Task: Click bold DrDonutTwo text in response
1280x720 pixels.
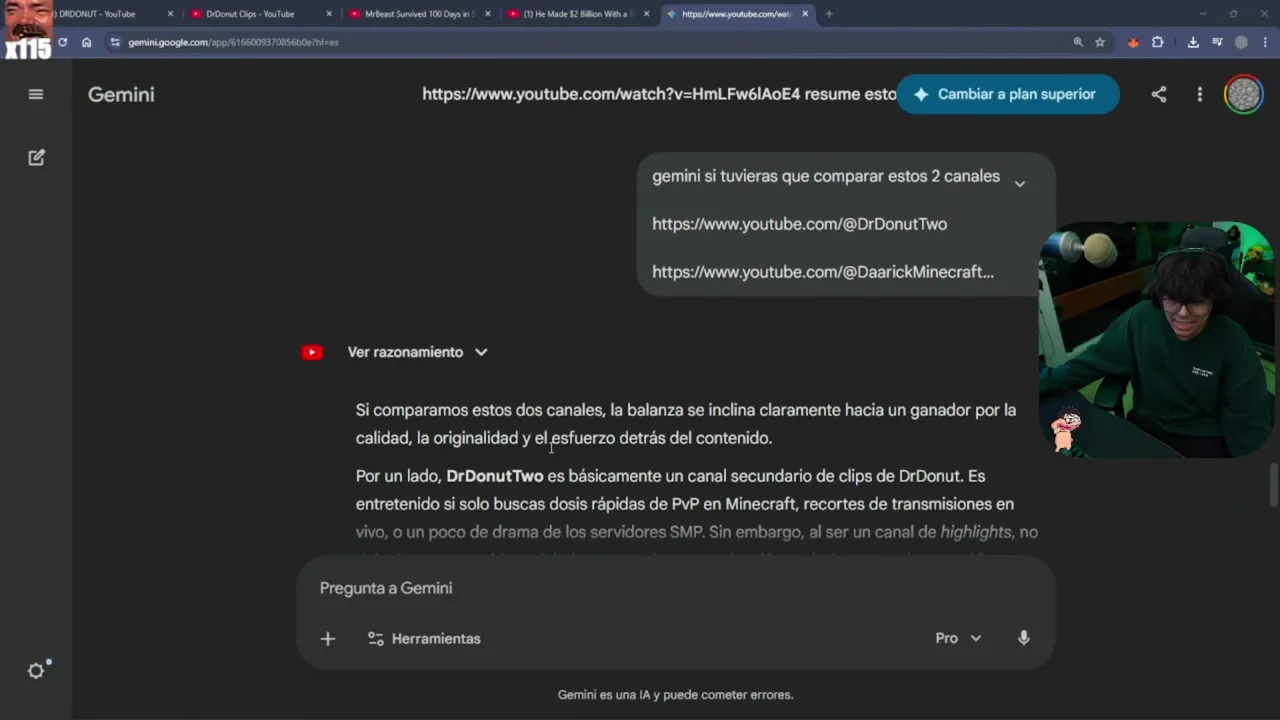Action: pos(495,476)
